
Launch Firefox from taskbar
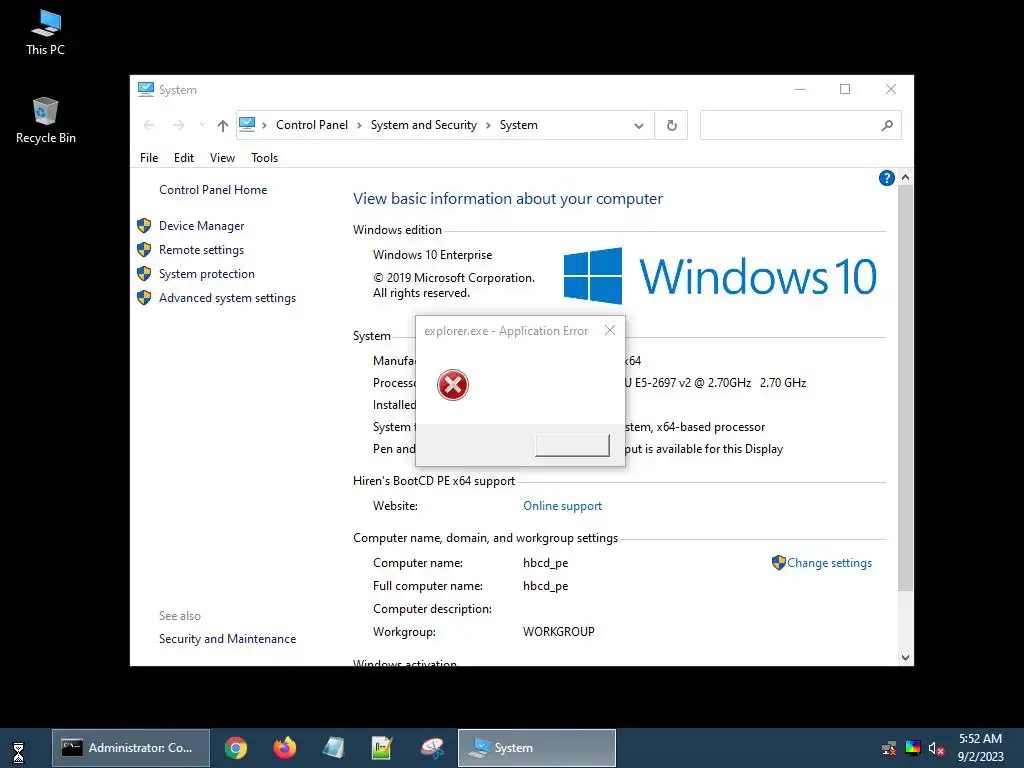pos(284,748)
